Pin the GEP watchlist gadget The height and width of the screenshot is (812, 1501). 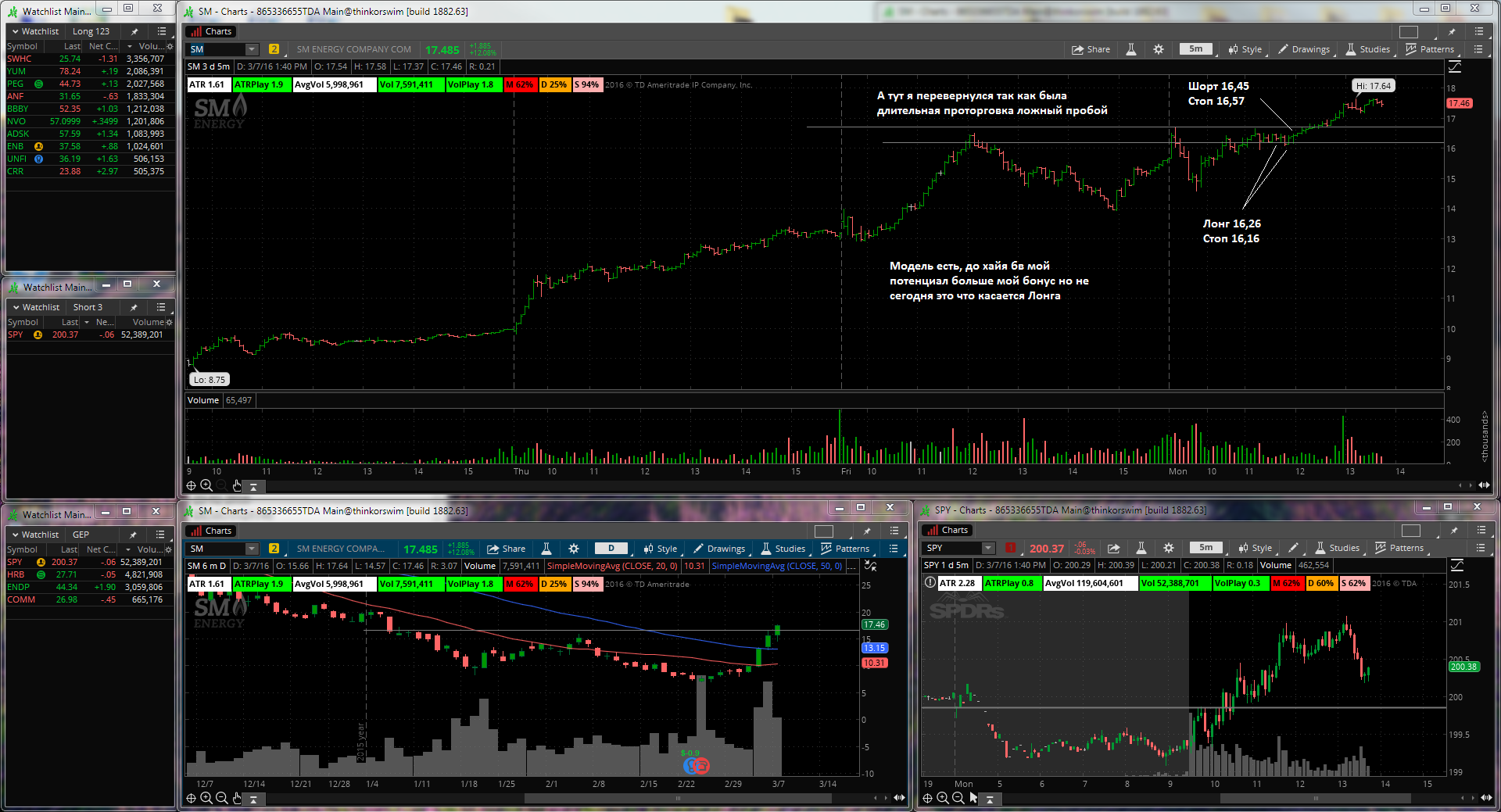click(133, 535)
